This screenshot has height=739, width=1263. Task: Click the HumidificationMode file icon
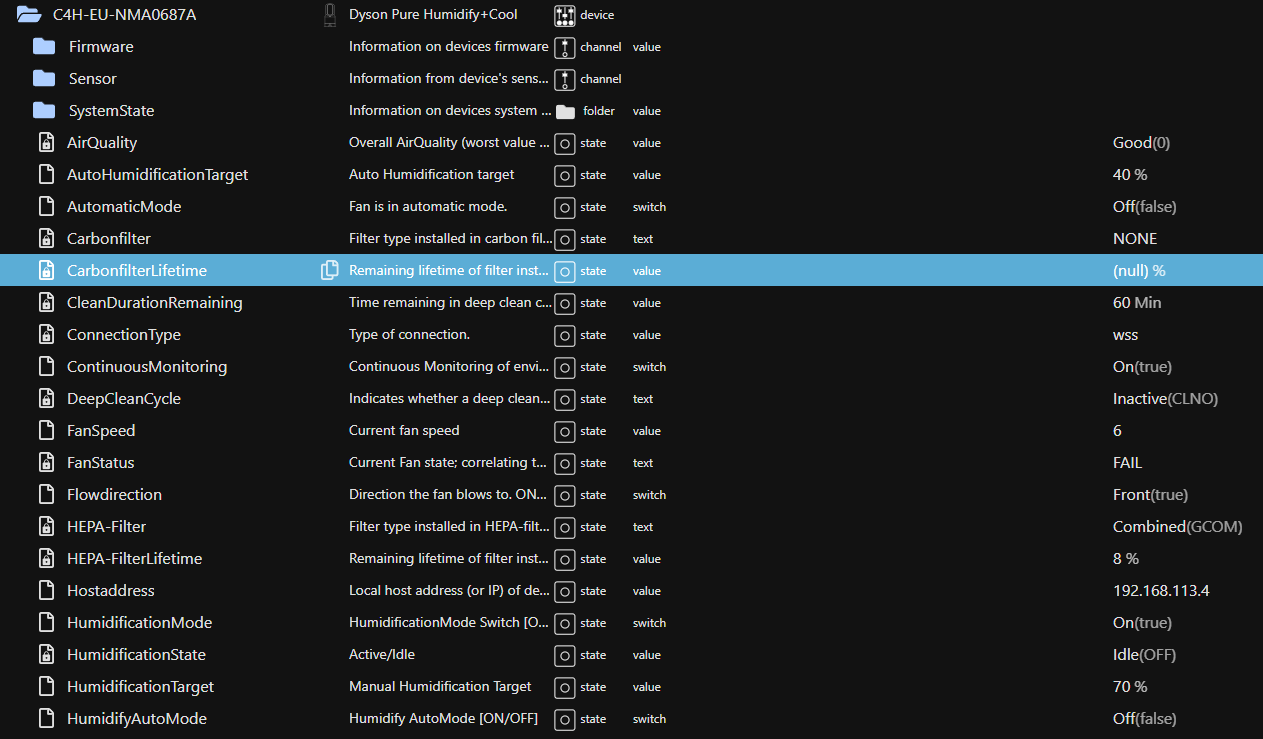tap(46, 623)
